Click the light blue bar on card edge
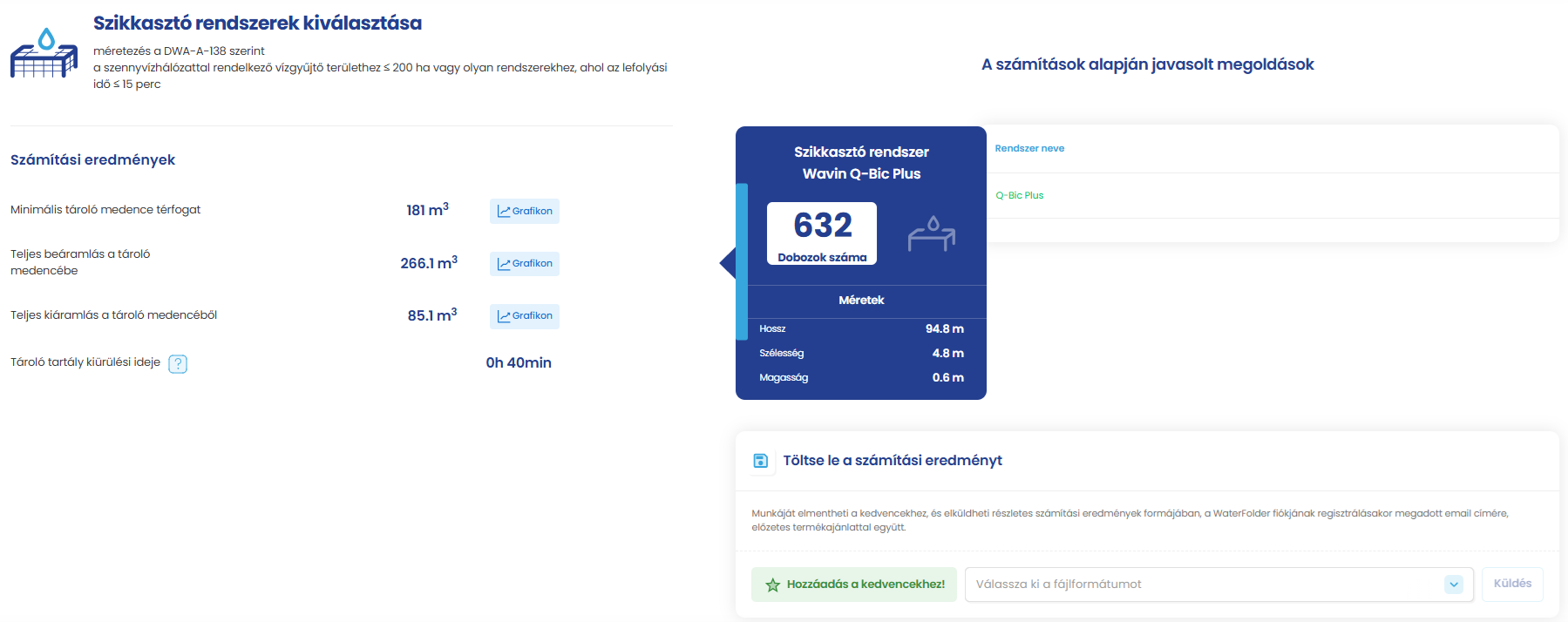 (x=742, y=261)
